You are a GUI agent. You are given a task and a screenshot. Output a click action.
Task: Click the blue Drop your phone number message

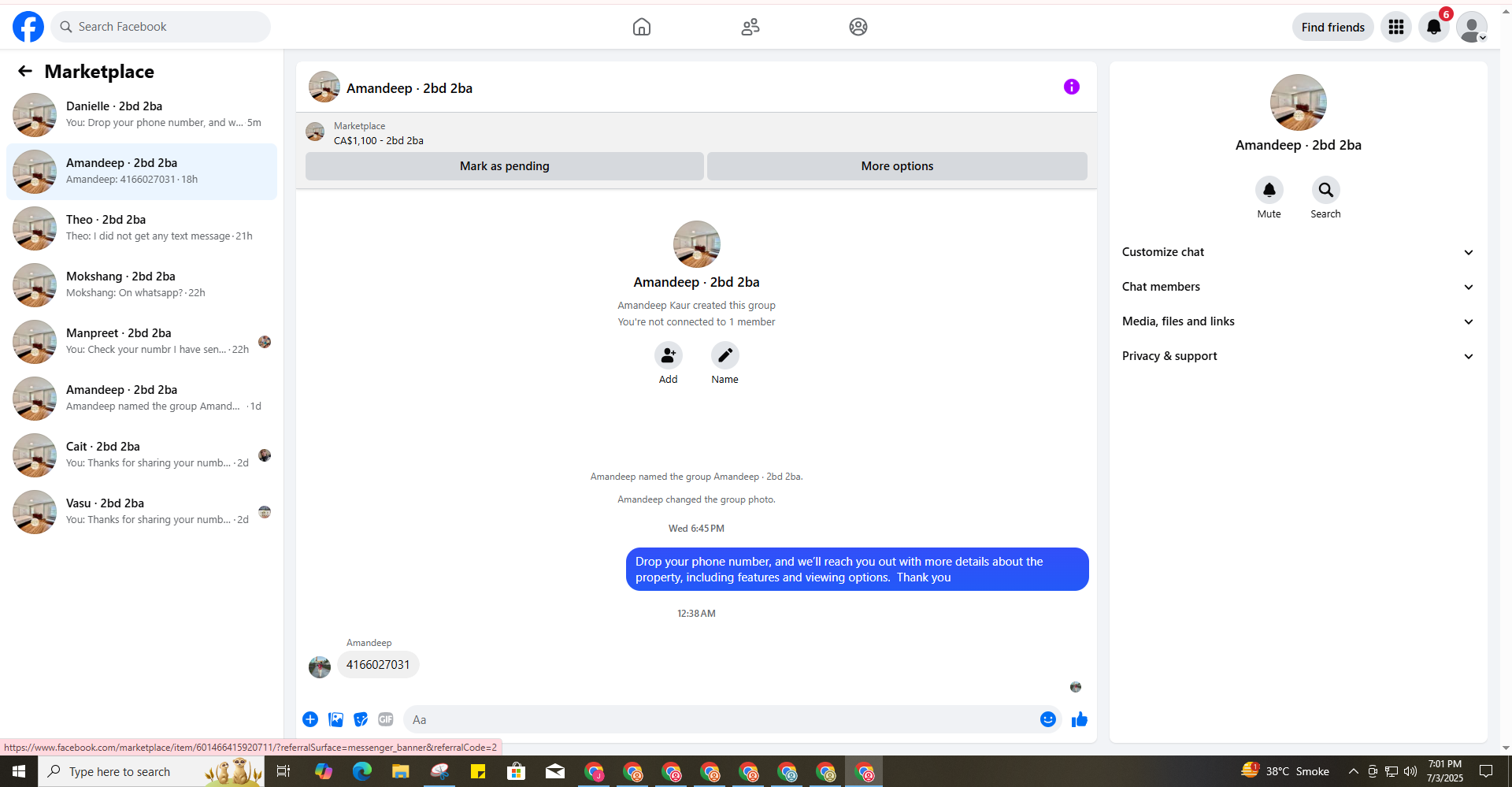[858, 569]
